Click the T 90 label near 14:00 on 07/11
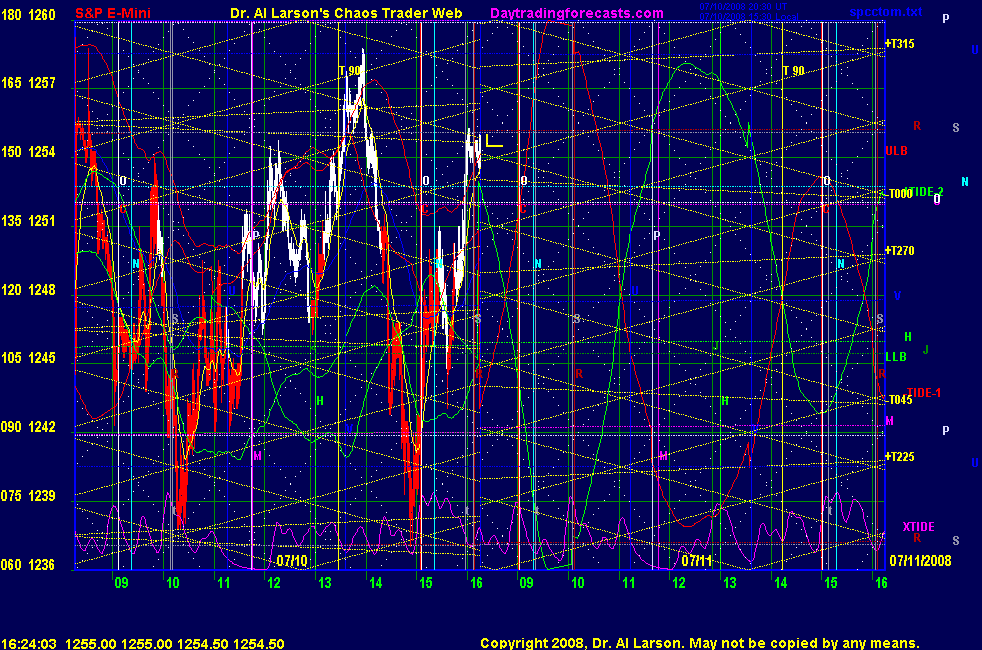Image resolution: width=982 pixels, height=650 pixels. coord(793,71)
